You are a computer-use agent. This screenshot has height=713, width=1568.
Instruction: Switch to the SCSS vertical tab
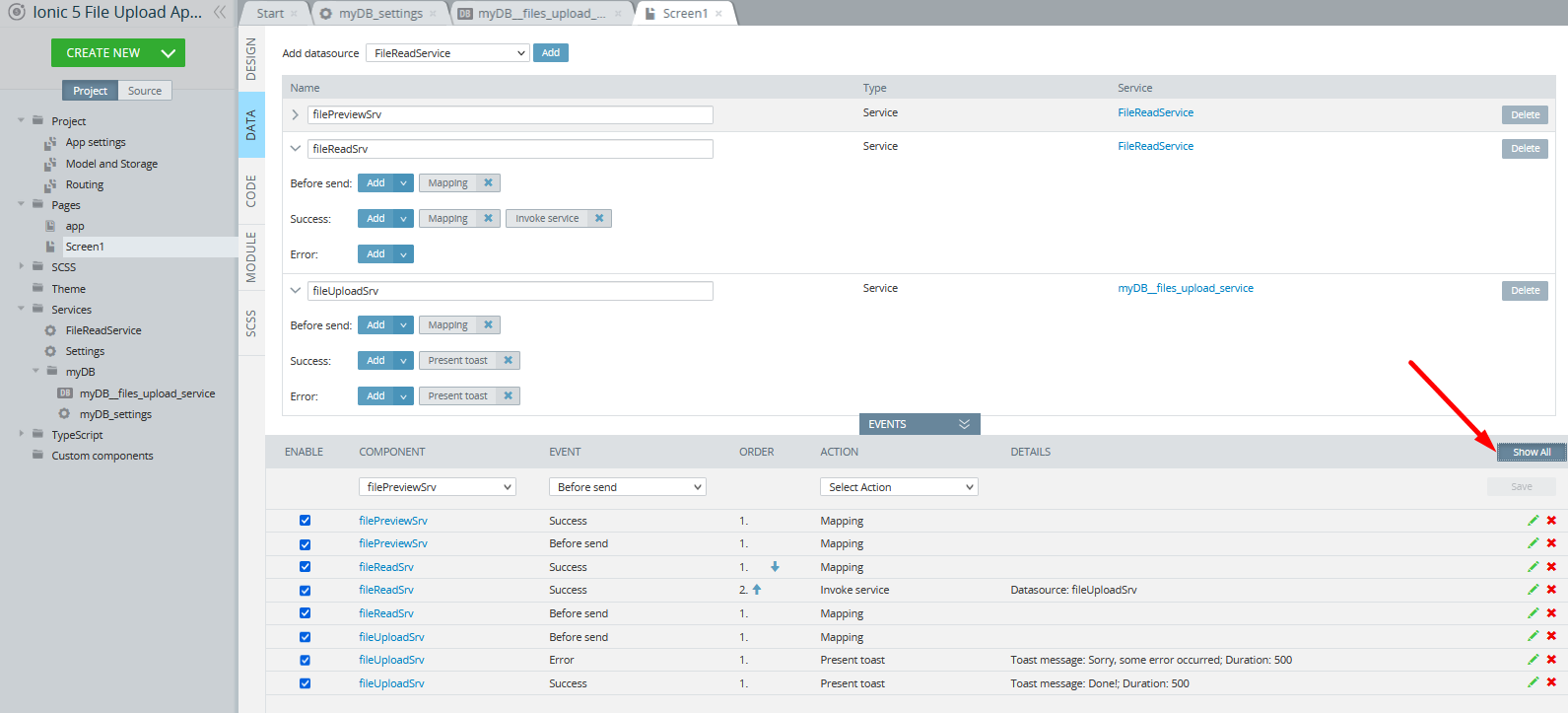tap(251, 323)
